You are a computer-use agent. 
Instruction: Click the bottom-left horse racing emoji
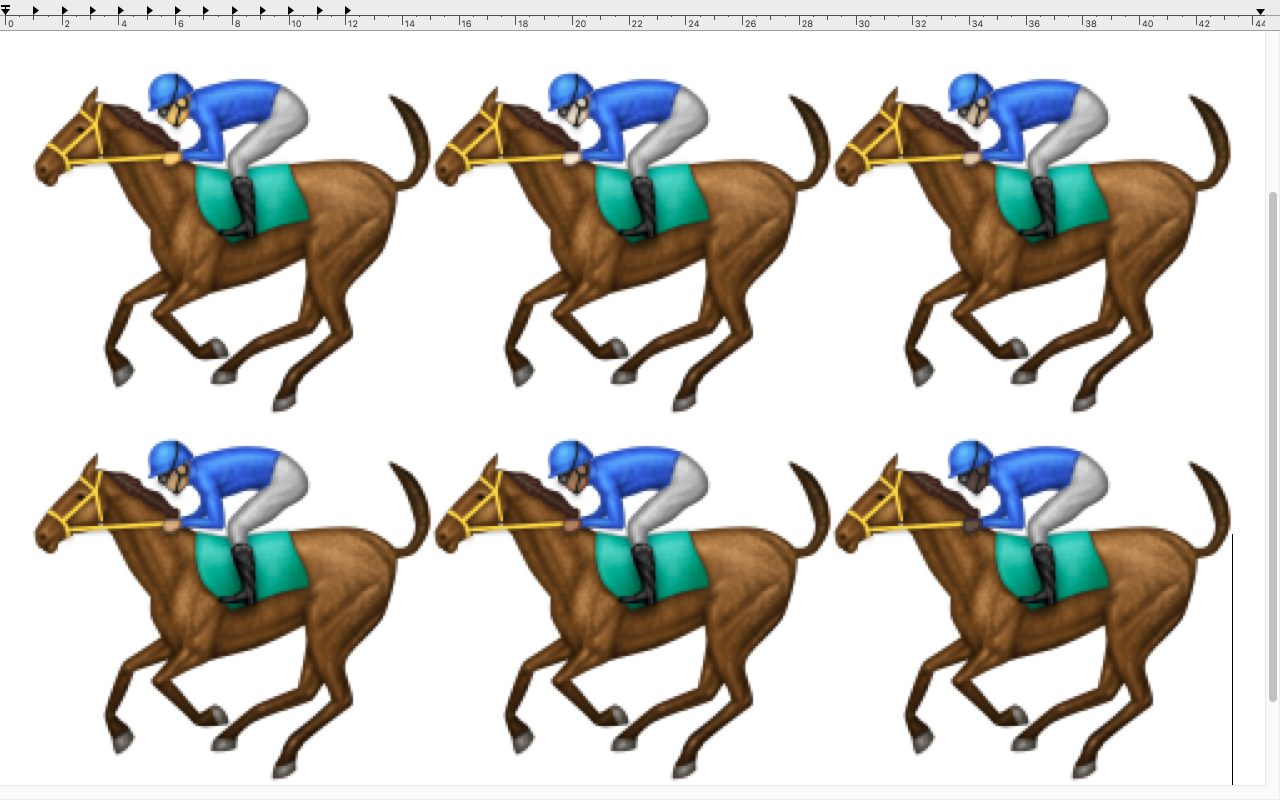232,609
